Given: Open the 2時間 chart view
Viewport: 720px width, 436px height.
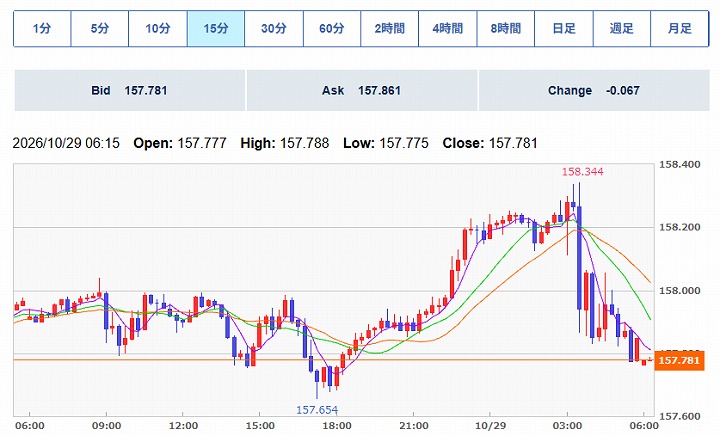Looking at the screenshot, I should click(389, 28).
